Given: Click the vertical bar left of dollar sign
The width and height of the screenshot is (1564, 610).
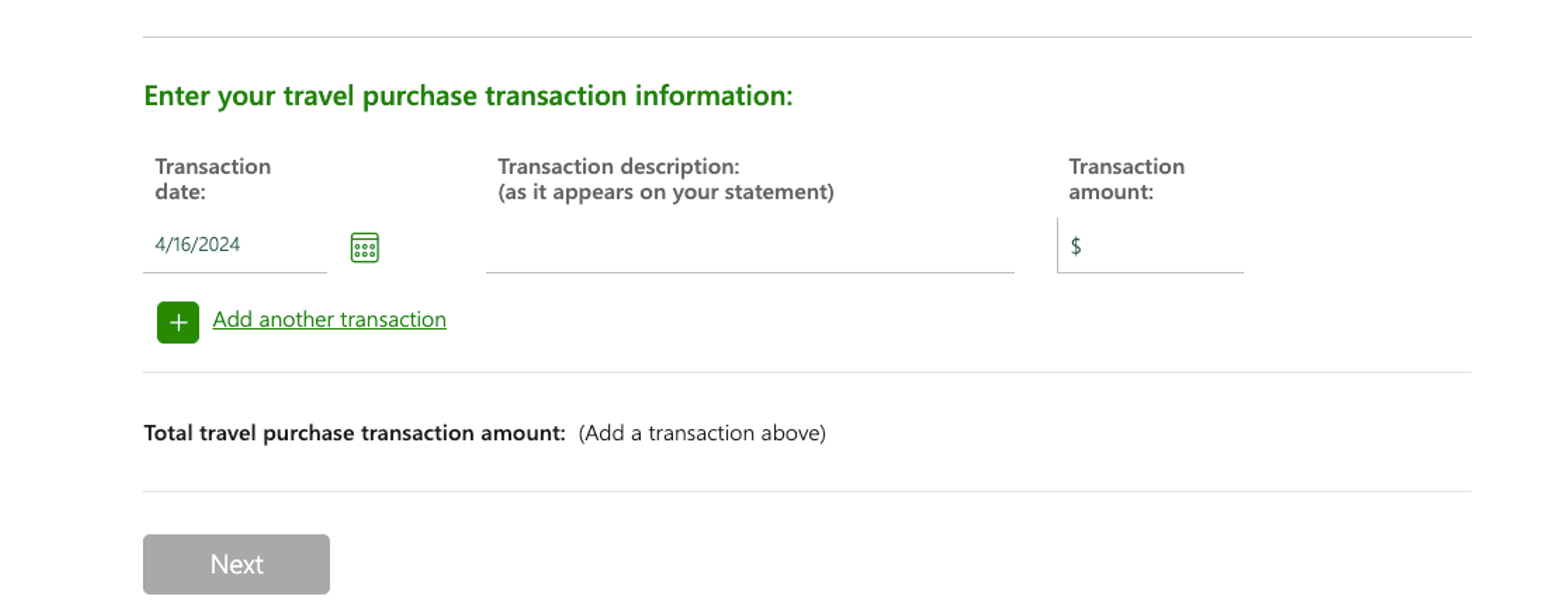Looking at the screenshot, I should (x=1057, y=245).
